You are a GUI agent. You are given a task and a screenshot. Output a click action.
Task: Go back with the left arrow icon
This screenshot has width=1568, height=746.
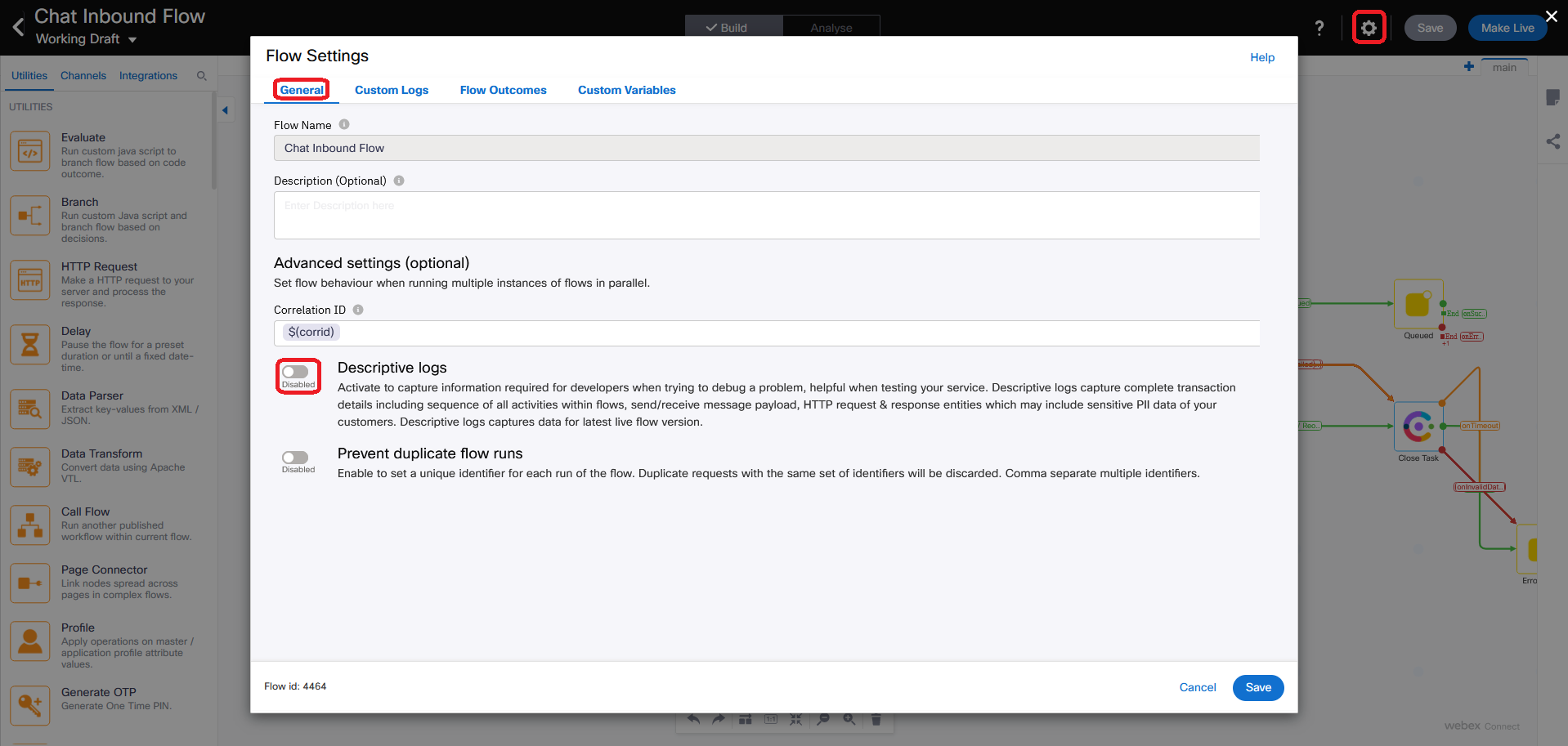point(18,27)
